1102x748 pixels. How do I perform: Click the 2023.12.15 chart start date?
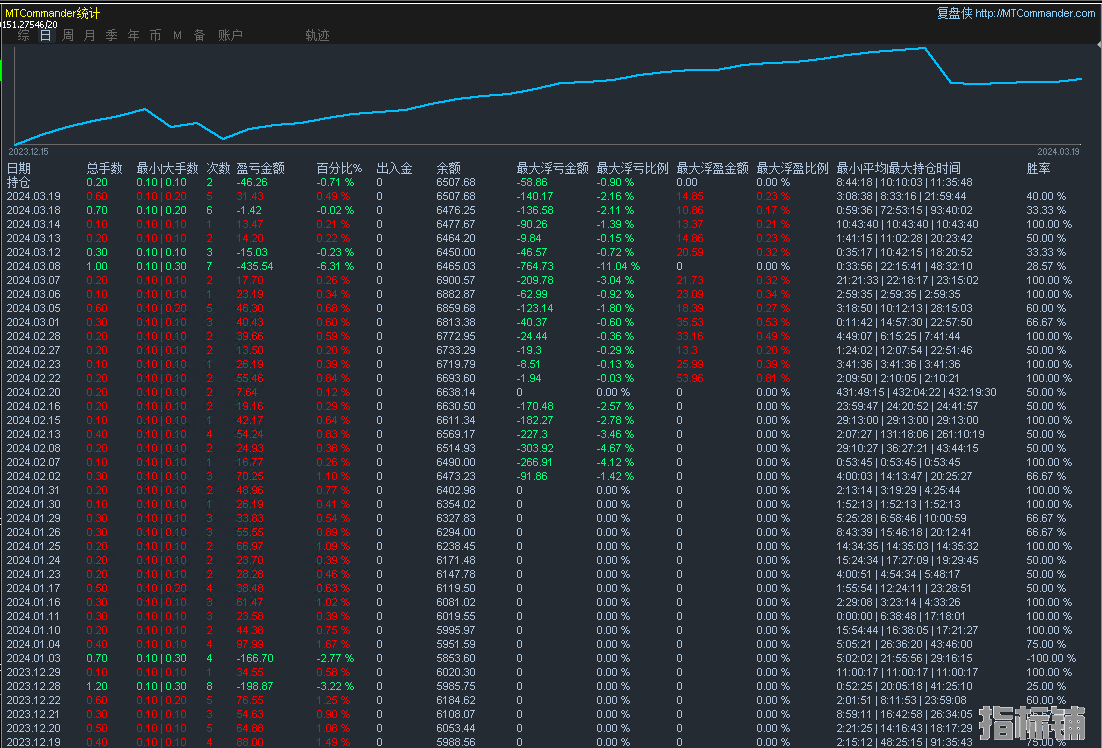(x=29, y=152)
